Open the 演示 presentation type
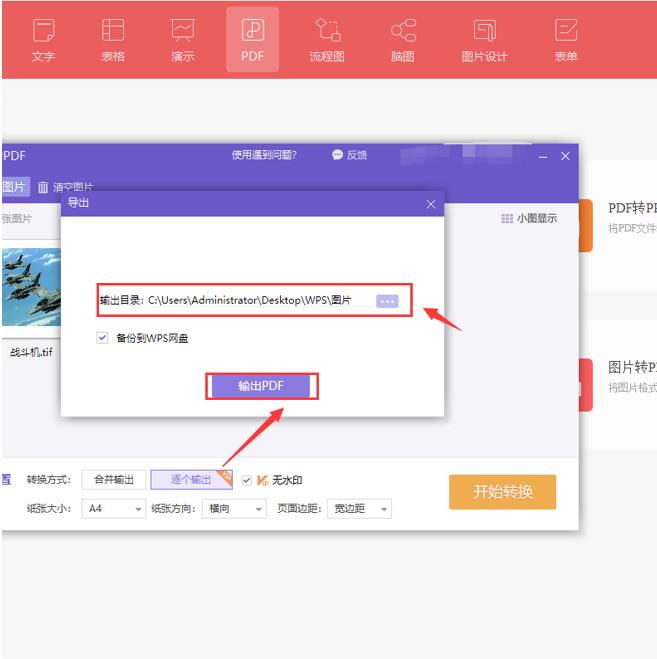This screenshot has height=659, width=657. [x=182, y=40]
